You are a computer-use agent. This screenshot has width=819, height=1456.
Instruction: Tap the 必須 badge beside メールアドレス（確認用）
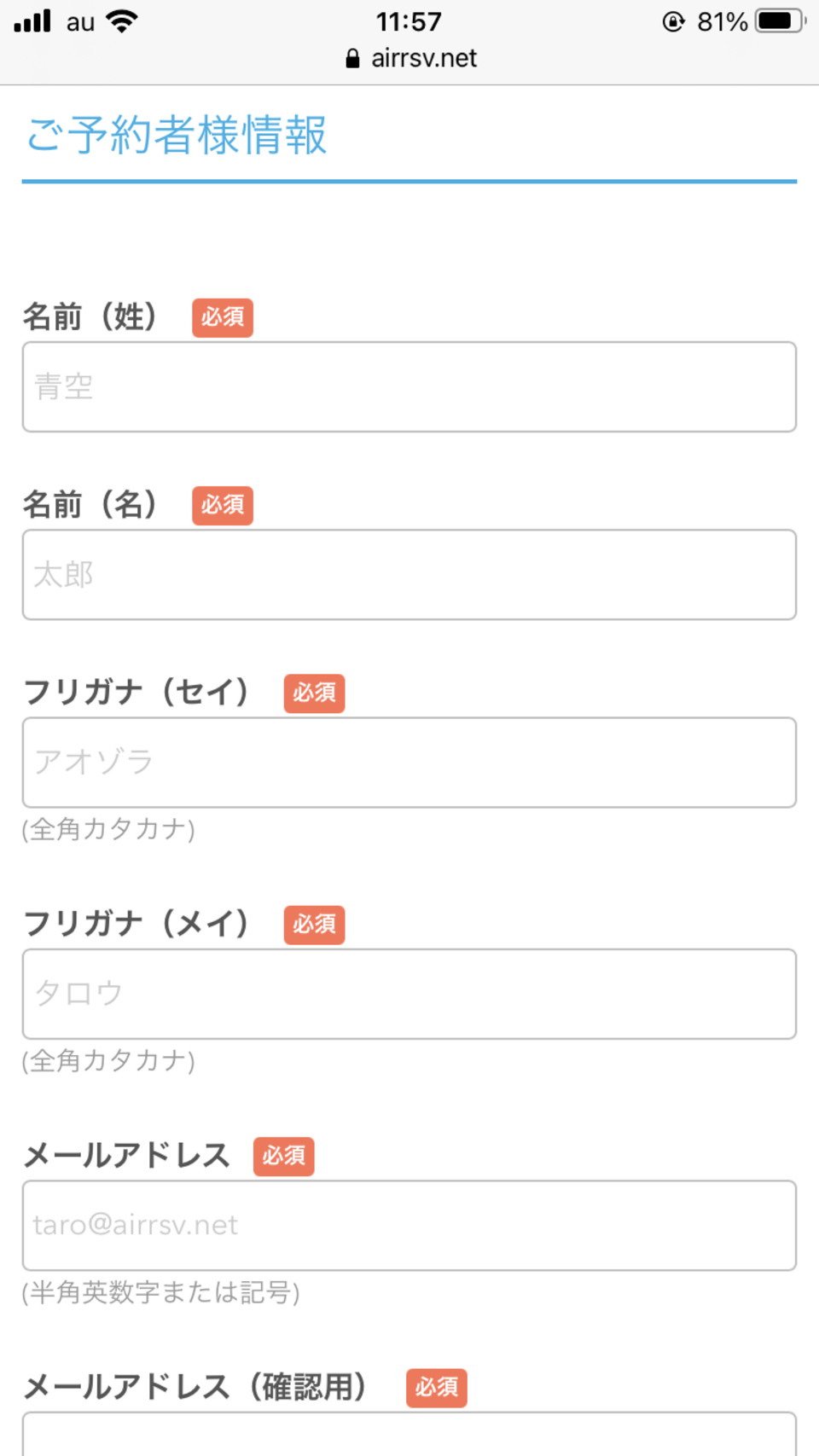tap(436, 1388)
